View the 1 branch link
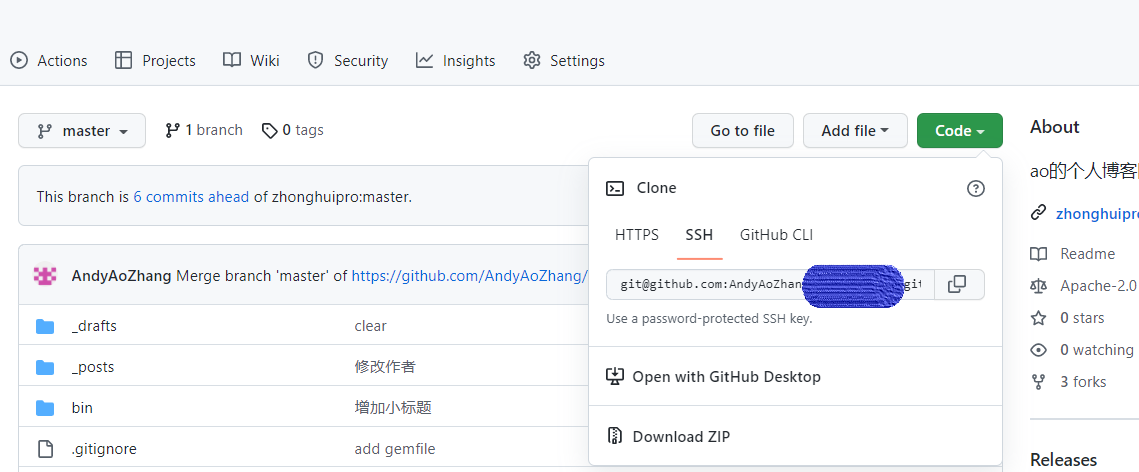Screen dimensions: 1139x472 click(204, 130)
